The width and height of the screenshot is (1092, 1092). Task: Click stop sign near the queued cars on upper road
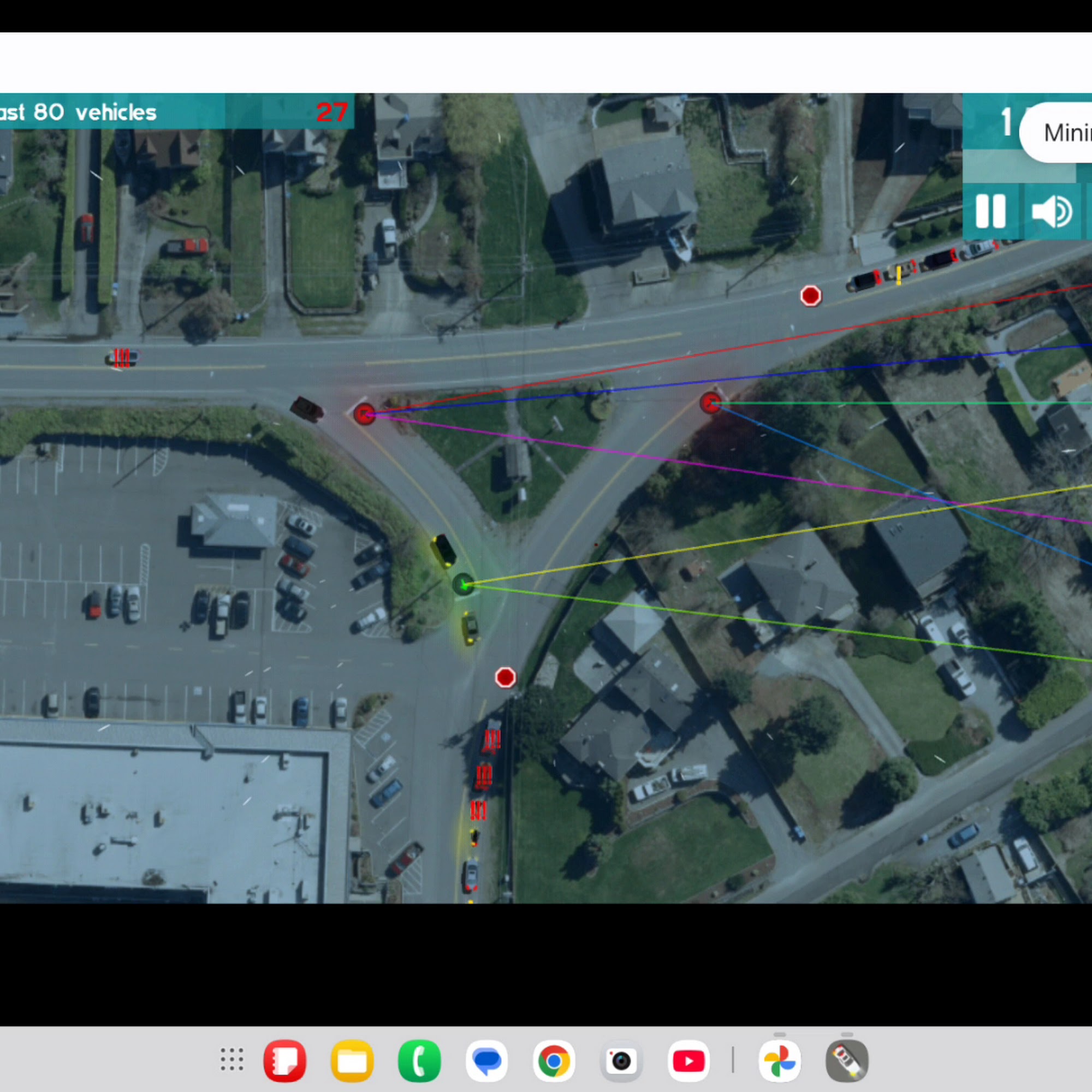click(810, 295)
